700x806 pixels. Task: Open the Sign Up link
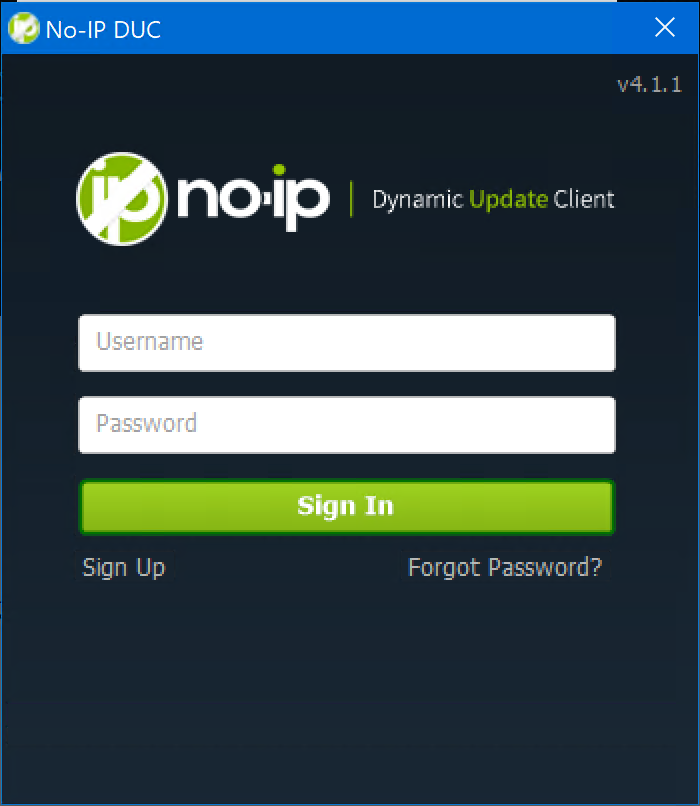coord(124,568)
